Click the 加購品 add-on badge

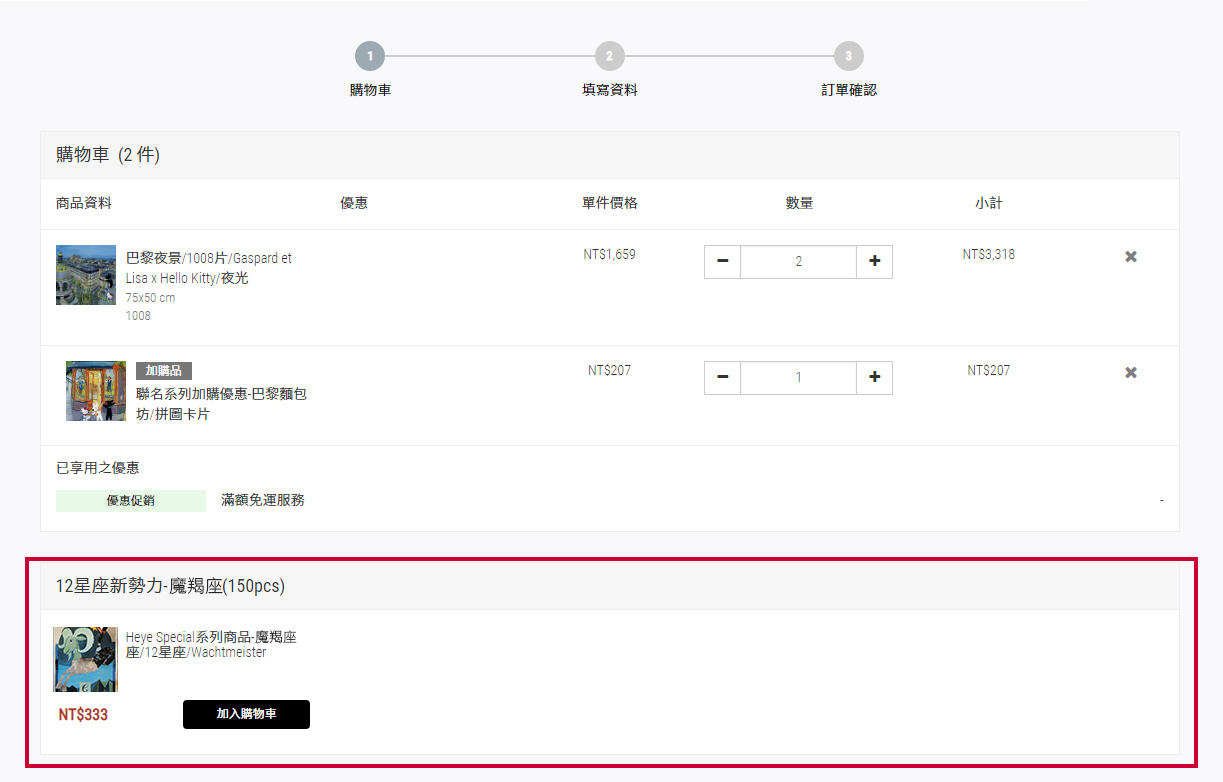[164, 371]
